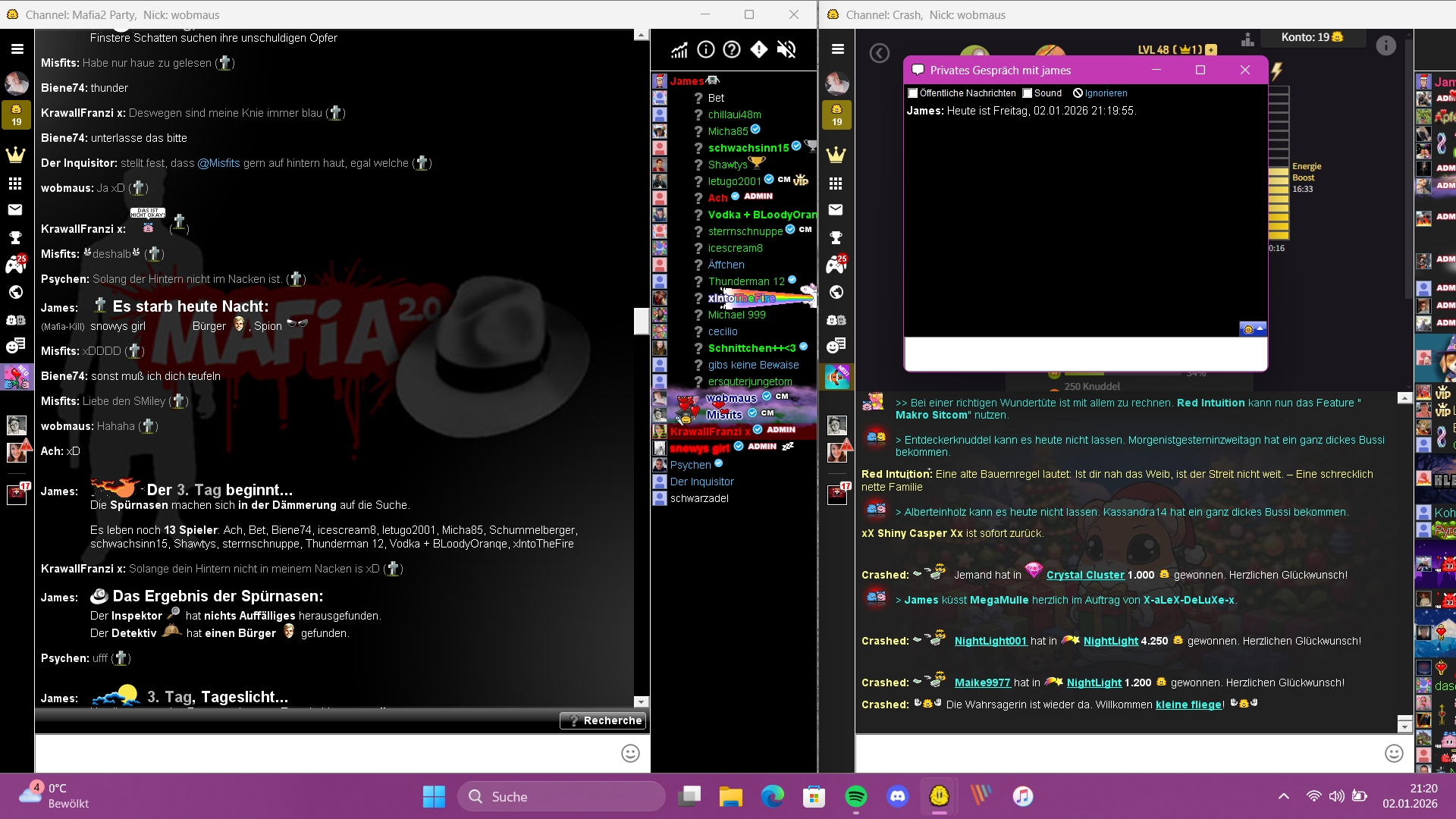Screen dimensions: 1456x819
Task: Open the hamburger menu of the Crash channel
Action: click(x=837, y=49)
